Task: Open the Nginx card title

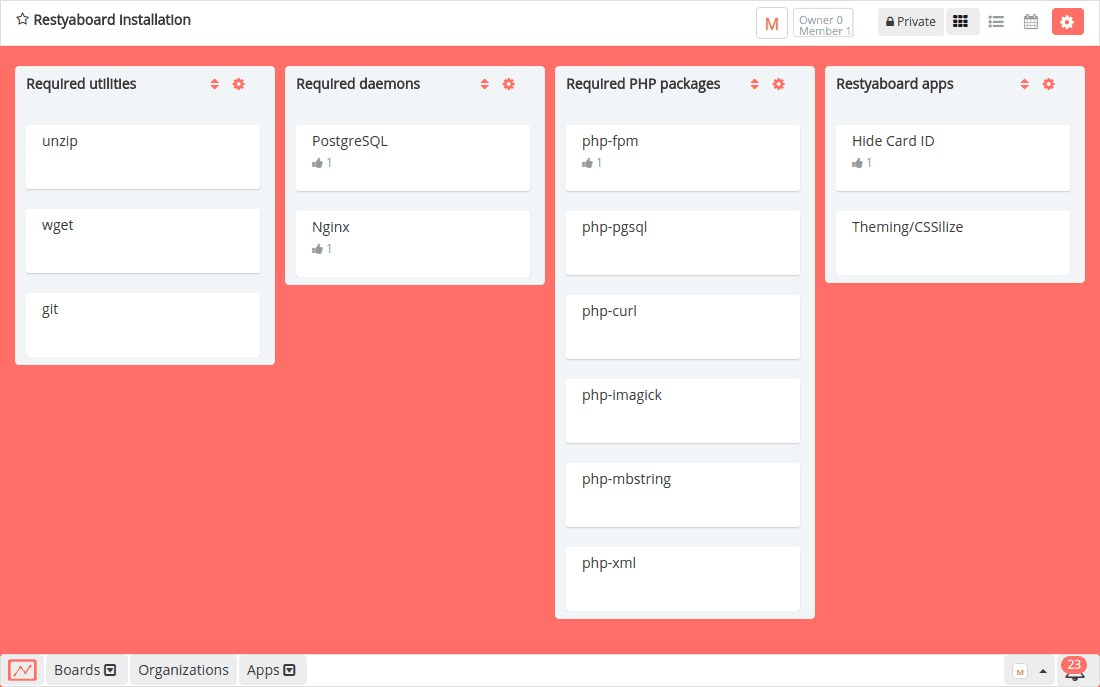Action: pyautogui.click(x=330, y=227)
